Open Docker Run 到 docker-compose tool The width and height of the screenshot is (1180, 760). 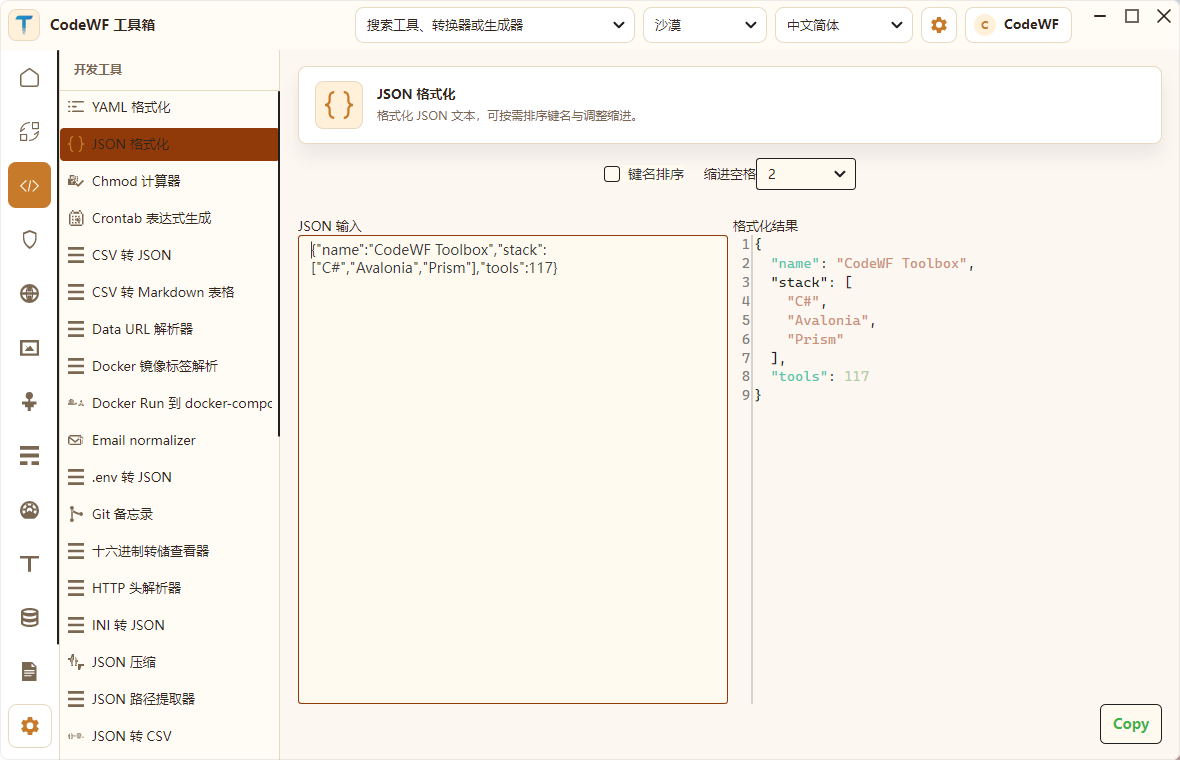(169, 403)
